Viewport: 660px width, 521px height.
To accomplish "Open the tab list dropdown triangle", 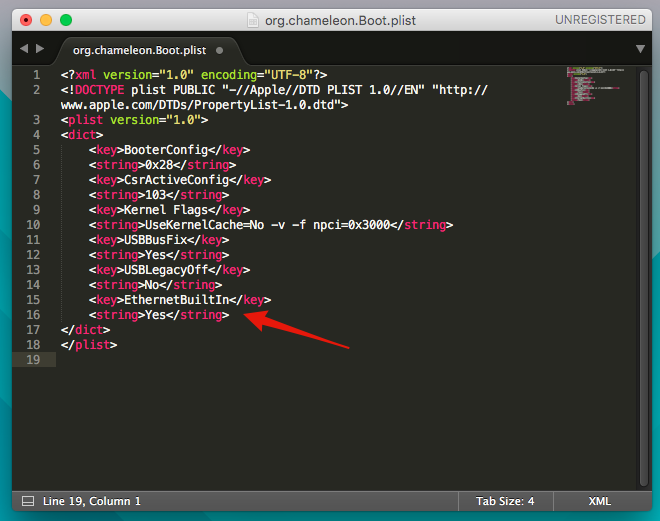I will [640, 49].
